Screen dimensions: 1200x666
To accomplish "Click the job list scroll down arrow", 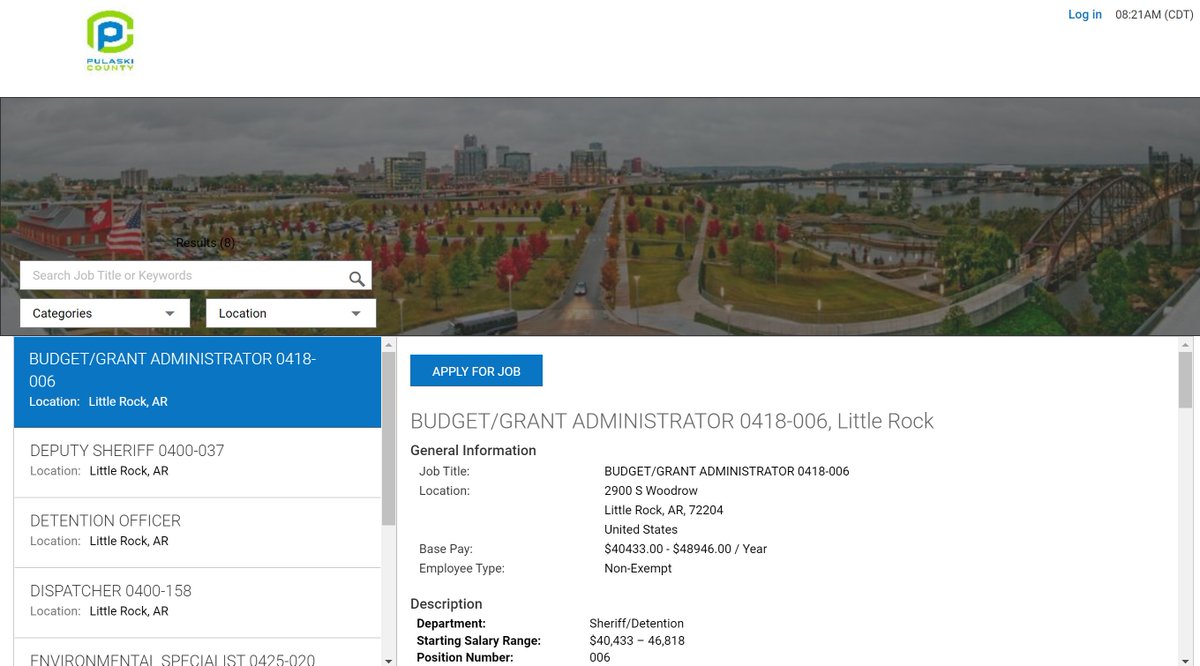I will coord(389,660).
